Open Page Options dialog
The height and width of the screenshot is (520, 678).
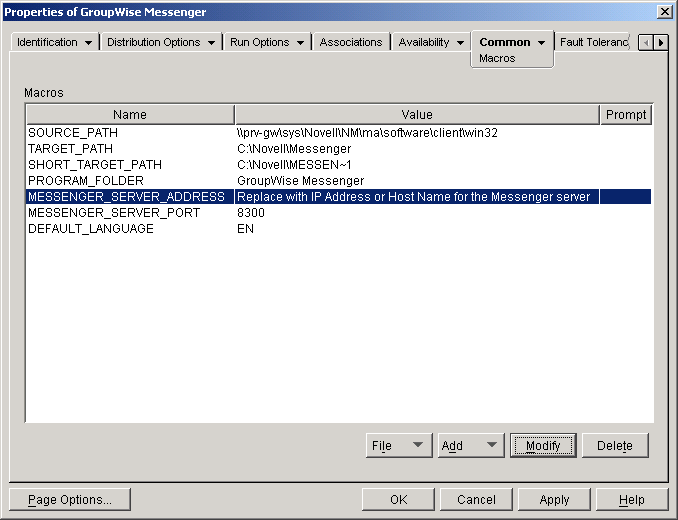70,500
